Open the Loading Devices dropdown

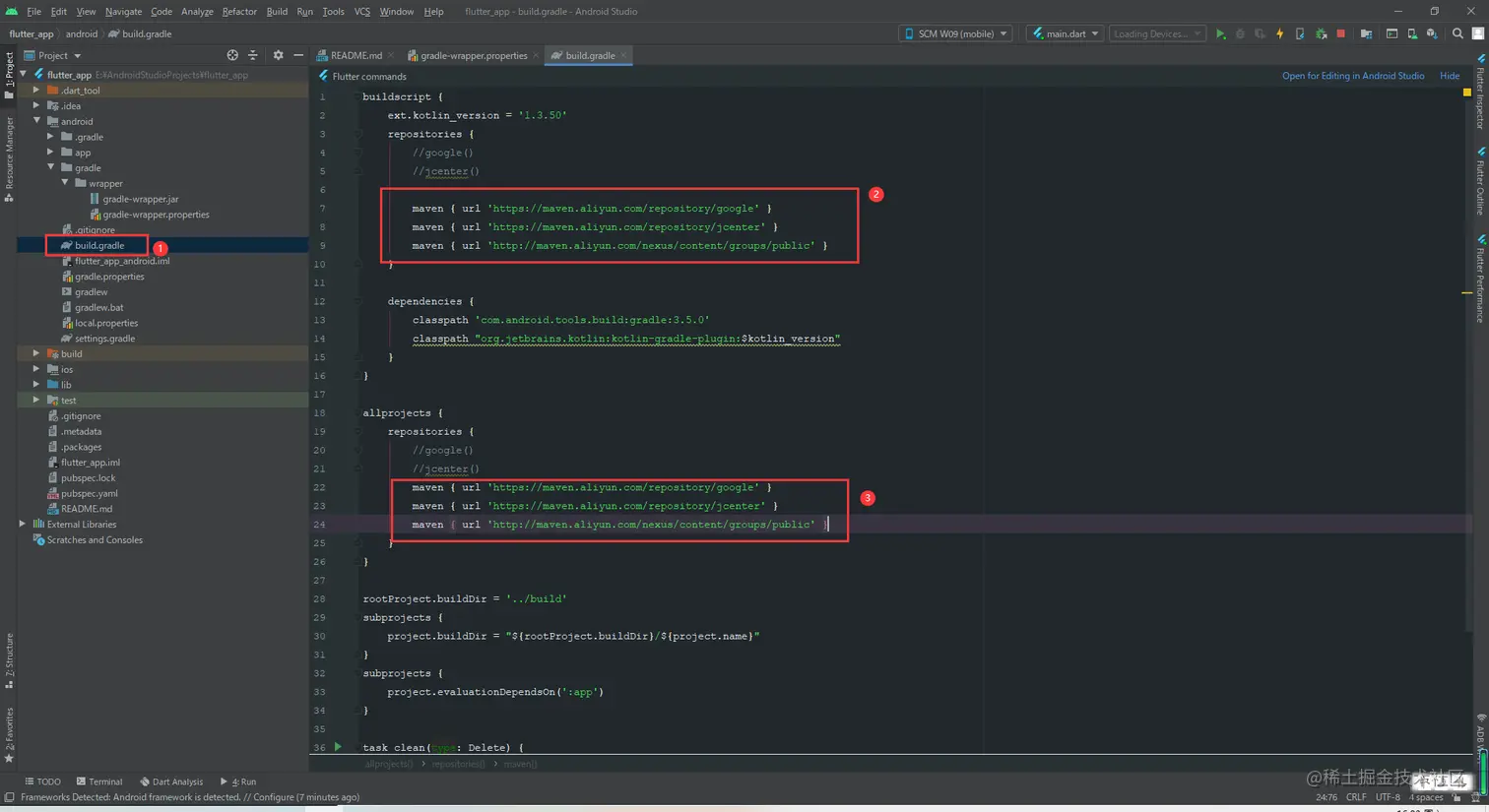[x=1157, y=33]
